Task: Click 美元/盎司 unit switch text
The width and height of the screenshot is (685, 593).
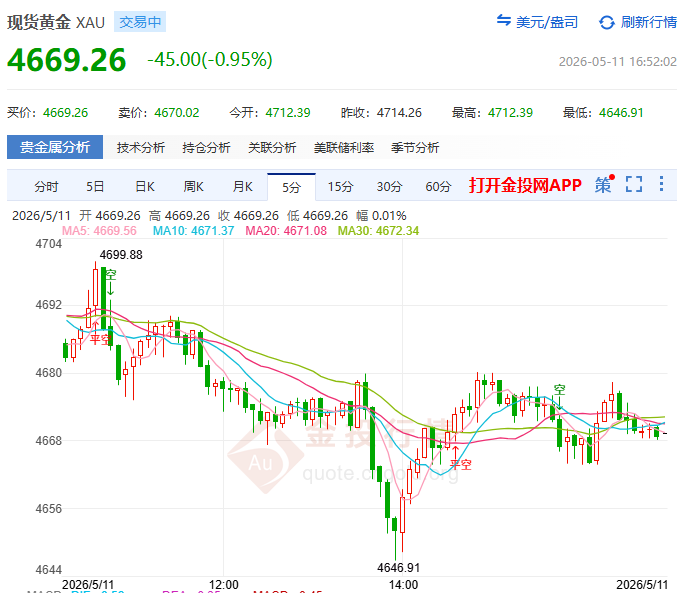Action: 547,22
